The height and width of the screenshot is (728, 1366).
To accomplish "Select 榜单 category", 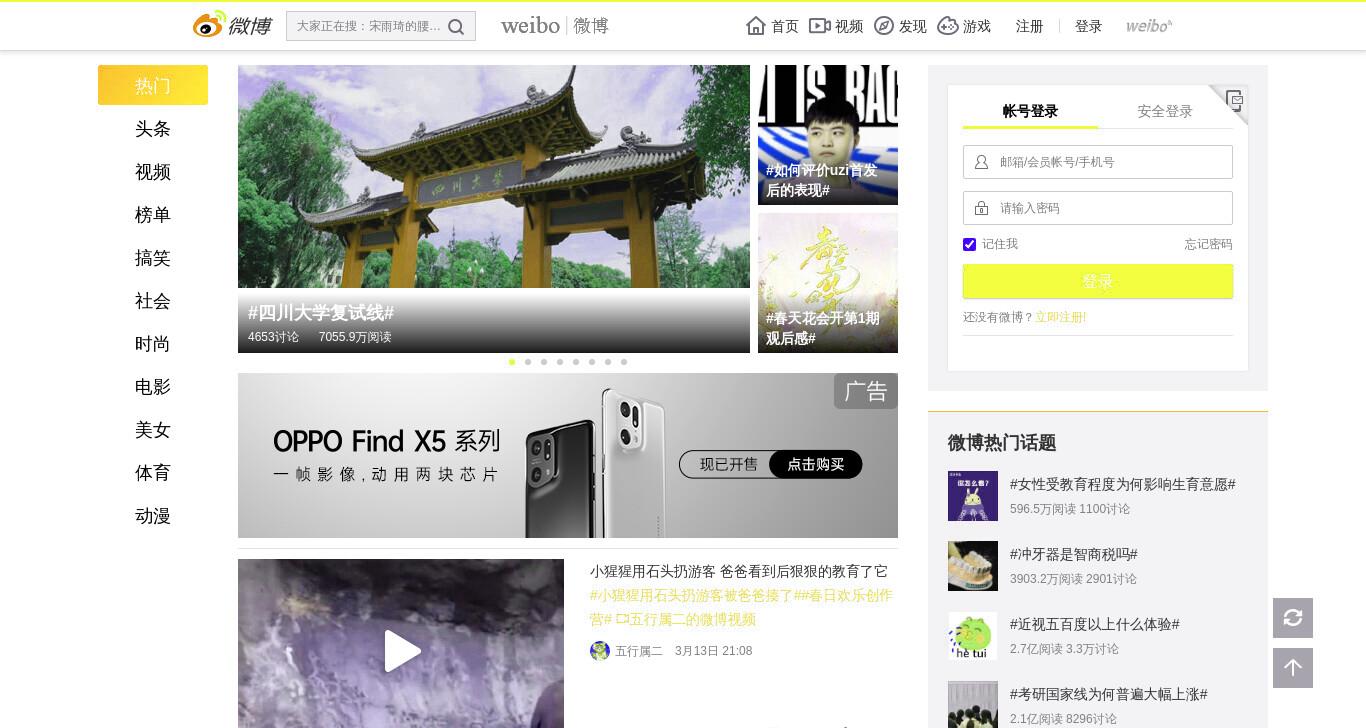I will click(x=153, y=215).
